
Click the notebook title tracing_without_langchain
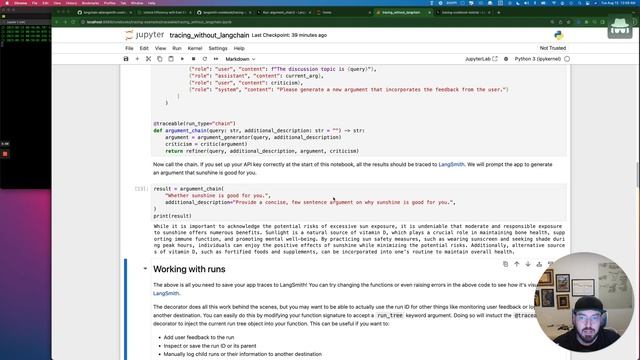point(209,36)
